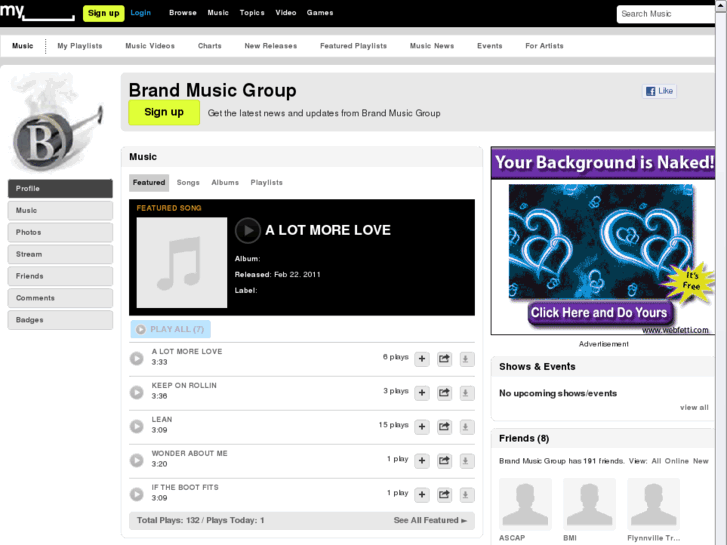Click the site logo in header

pos(37,12)
